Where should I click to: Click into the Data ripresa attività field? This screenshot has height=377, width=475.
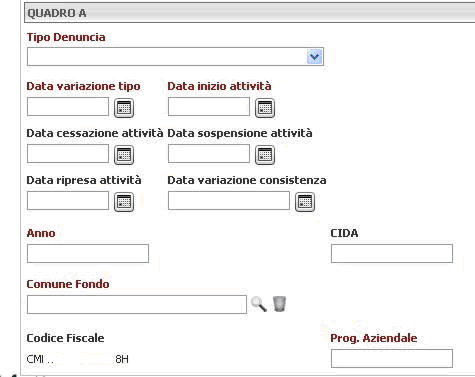pos(68,201)
